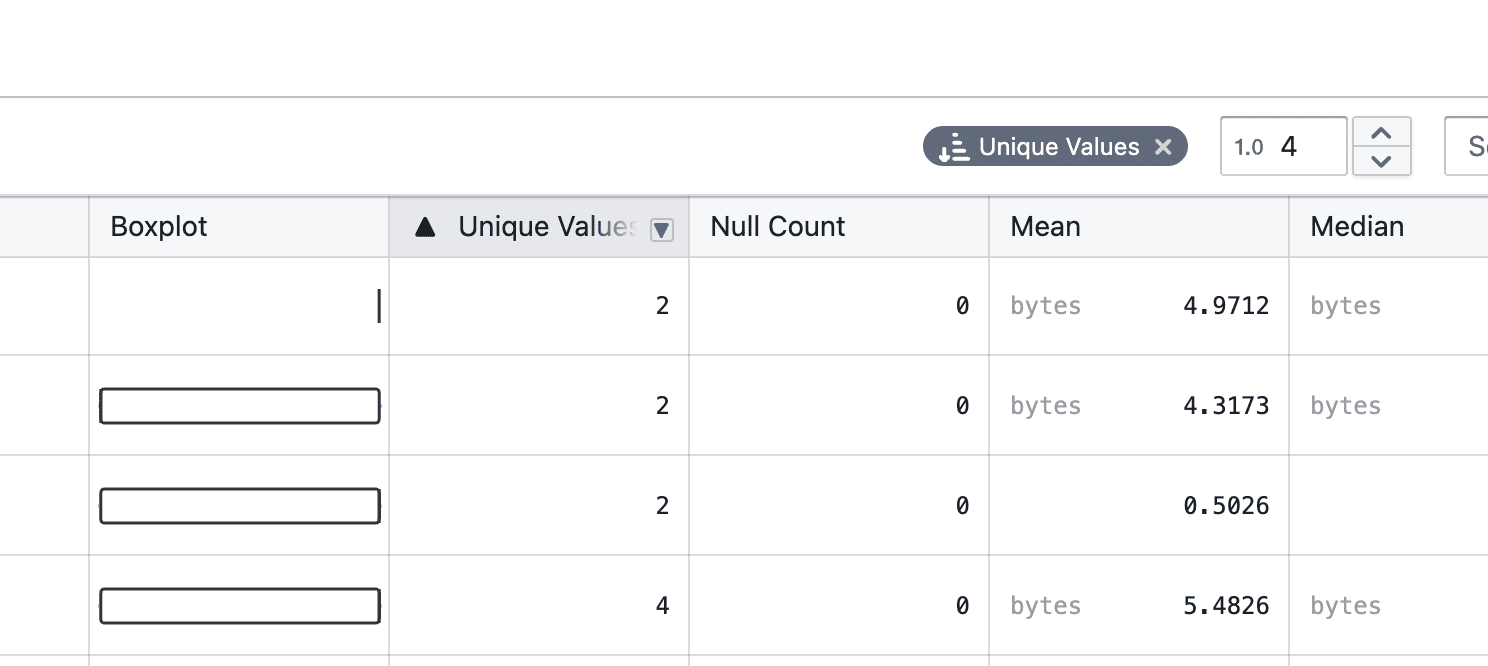Remove the Unique Values sort chip

[x=1163, y=147]
